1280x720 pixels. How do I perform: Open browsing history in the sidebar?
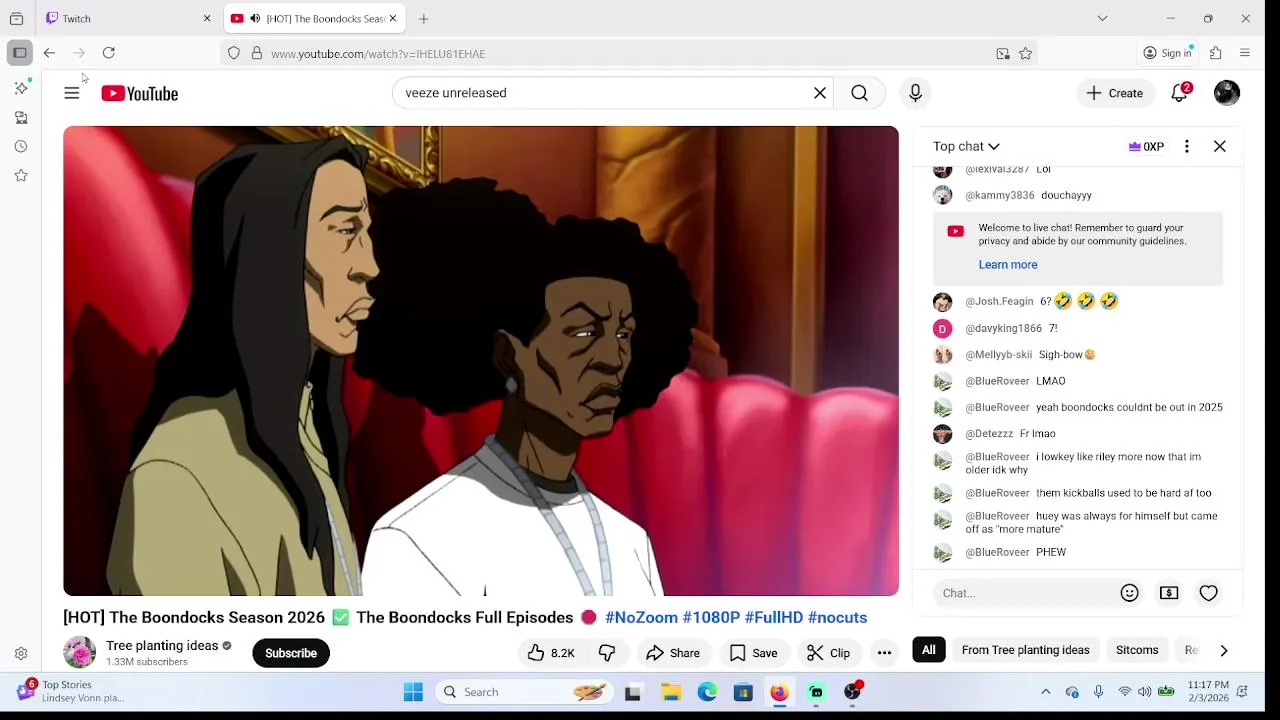21,146
